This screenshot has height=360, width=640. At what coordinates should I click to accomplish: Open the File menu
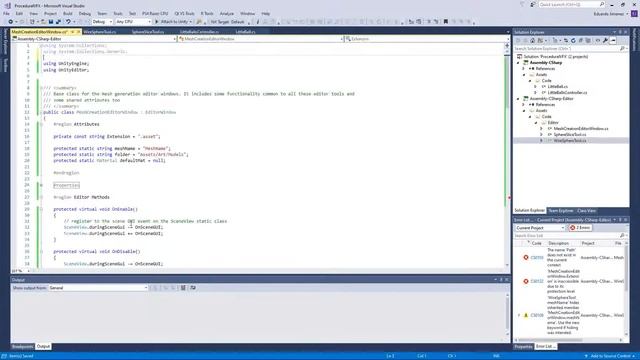coord(6,13)
